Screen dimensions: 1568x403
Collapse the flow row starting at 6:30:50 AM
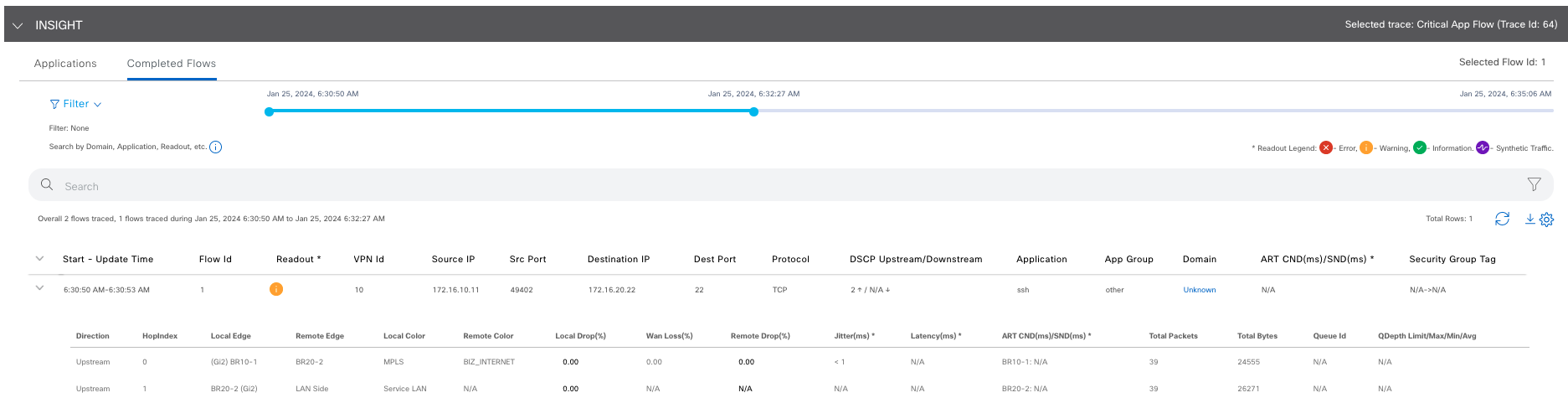39,288
